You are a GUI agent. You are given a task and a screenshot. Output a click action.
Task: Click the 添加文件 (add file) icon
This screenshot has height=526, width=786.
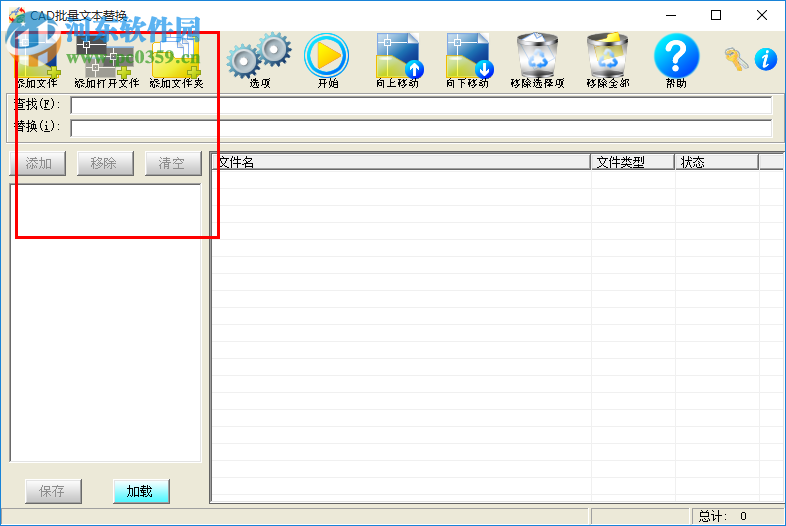38,60
